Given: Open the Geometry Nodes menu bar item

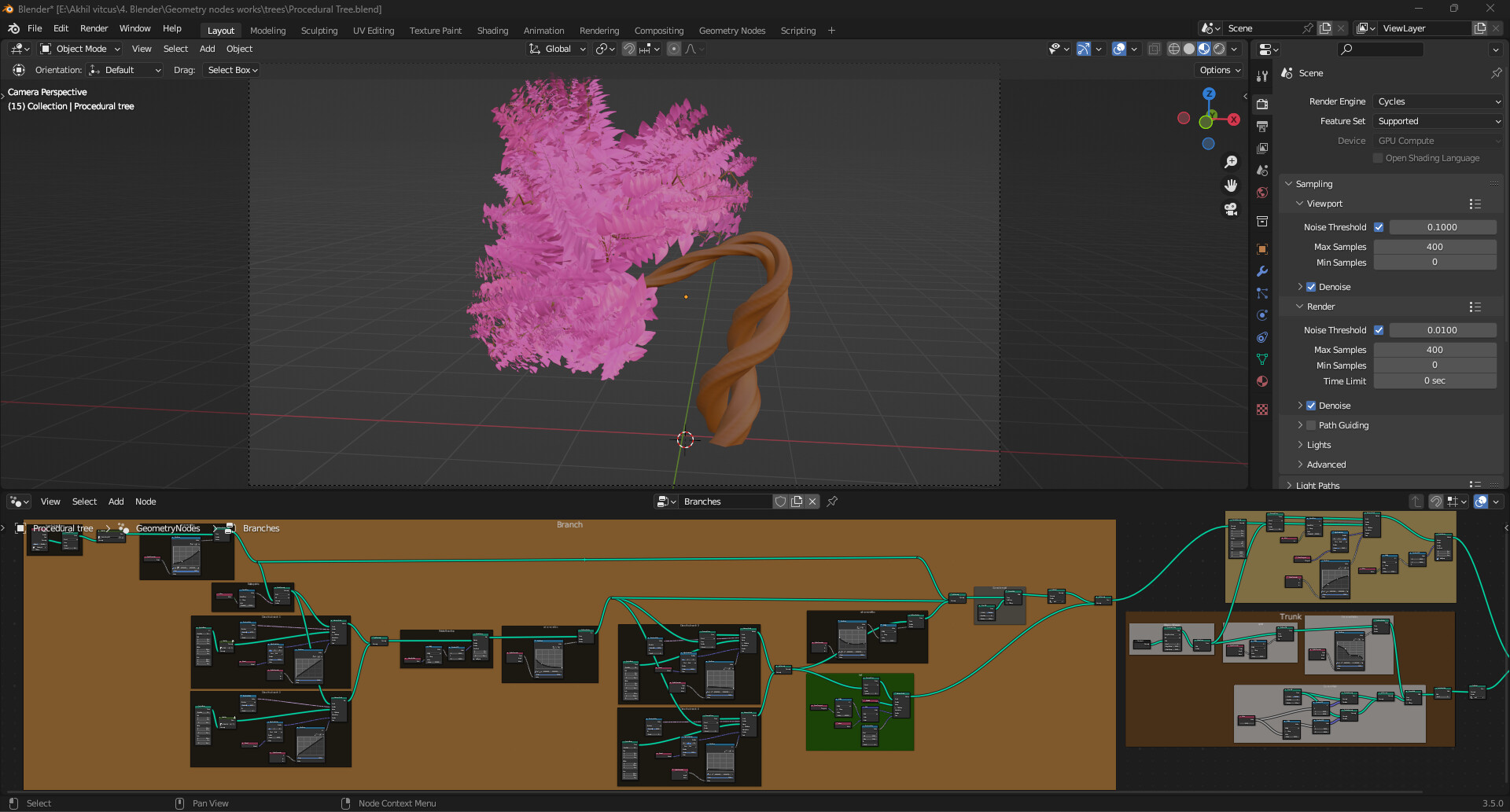Looking at the screenshot, I should click(x=731, y=31).
